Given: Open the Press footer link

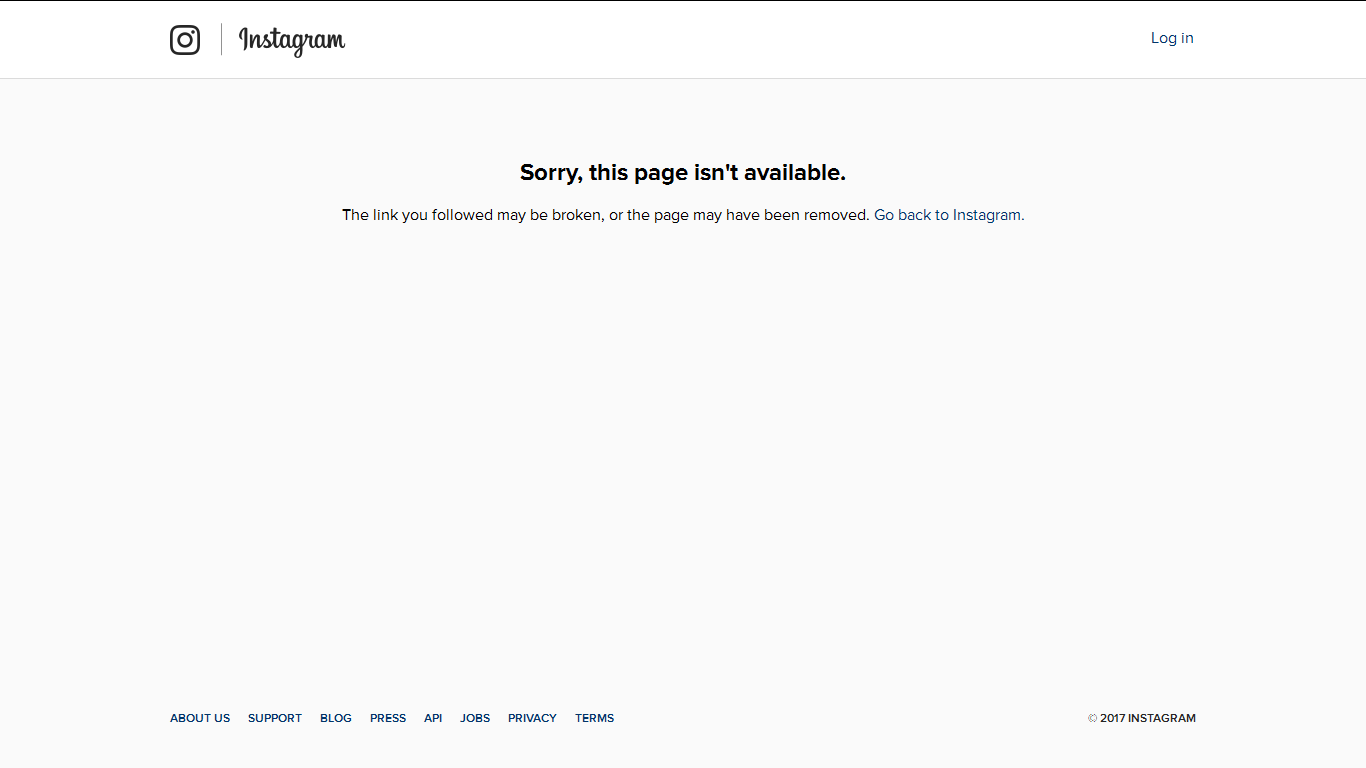Looking at the screenshot, I should click(388, 718).
